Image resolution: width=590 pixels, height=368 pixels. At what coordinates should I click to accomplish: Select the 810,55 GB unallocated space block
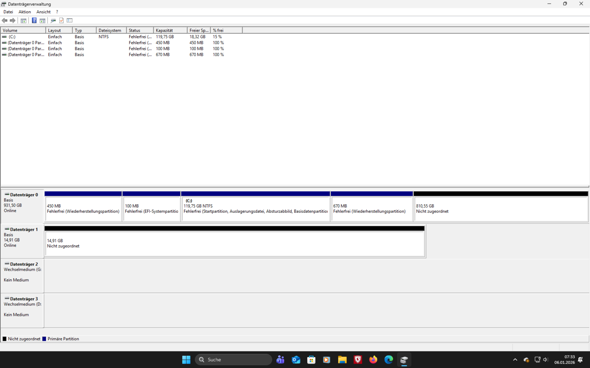click(x=501, y=206)
